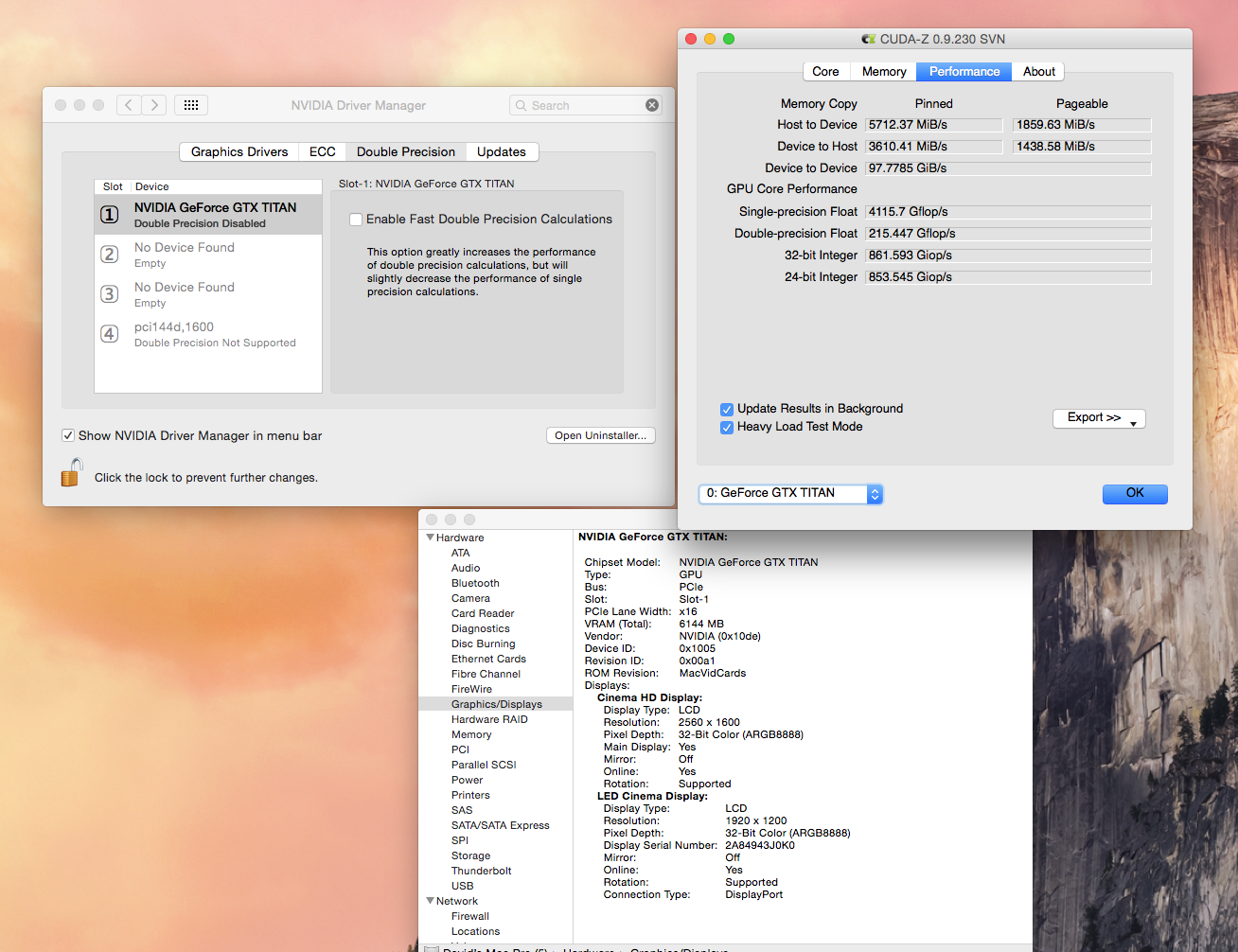Select USB in Hardware list

click(x=462, y=886)
